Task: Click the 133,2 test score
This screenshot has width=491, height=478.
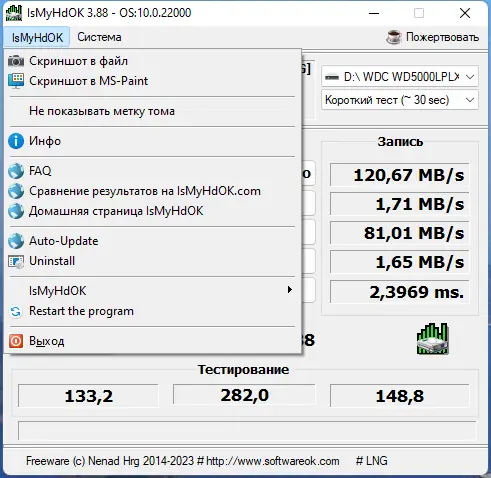Action: coord(88,396)
